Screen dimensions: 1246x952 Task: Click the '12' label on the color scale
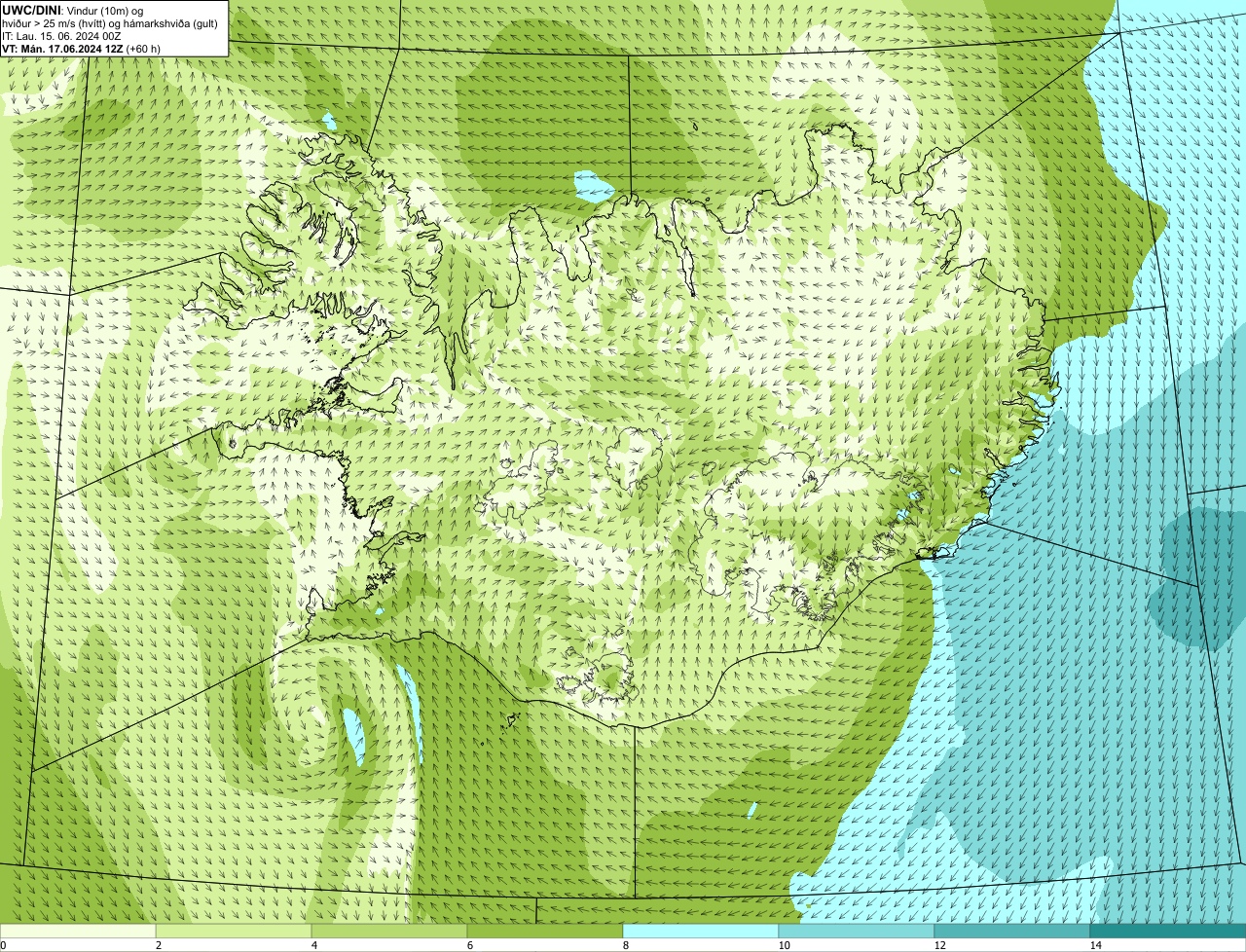pyautogui.click(x=939, y=945)
